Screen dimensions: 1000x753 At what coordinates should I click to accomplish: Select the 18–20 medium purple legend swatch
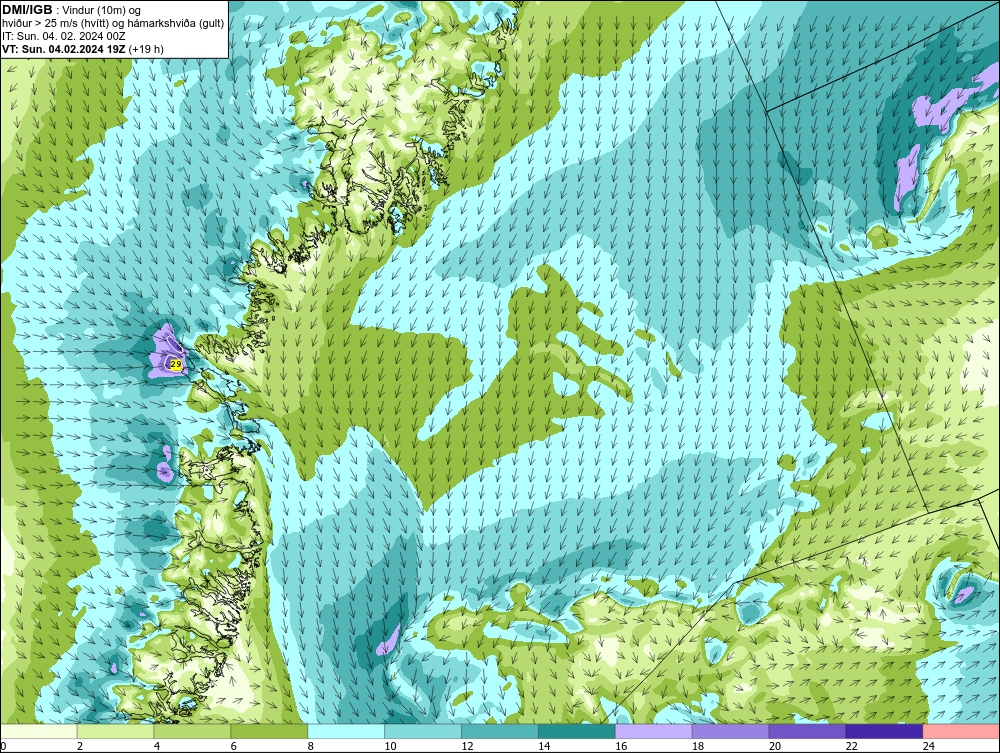[730, 731]
